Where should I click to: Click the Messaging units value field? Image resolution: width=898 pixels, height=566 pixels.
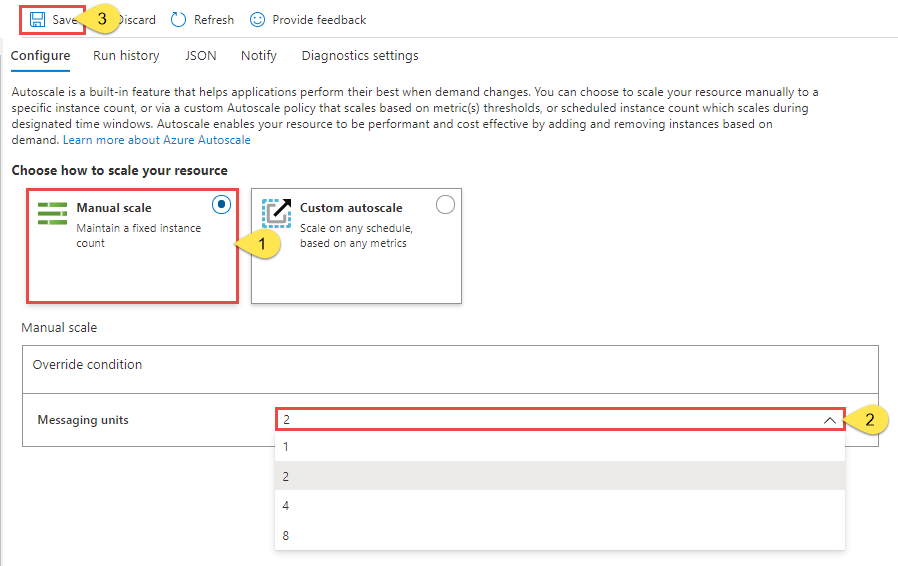(560, 419)
